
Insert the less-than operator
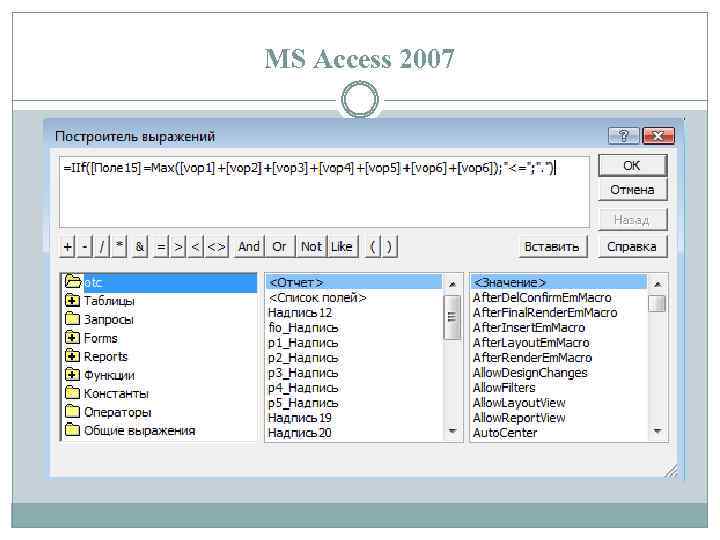pos(196,247)
